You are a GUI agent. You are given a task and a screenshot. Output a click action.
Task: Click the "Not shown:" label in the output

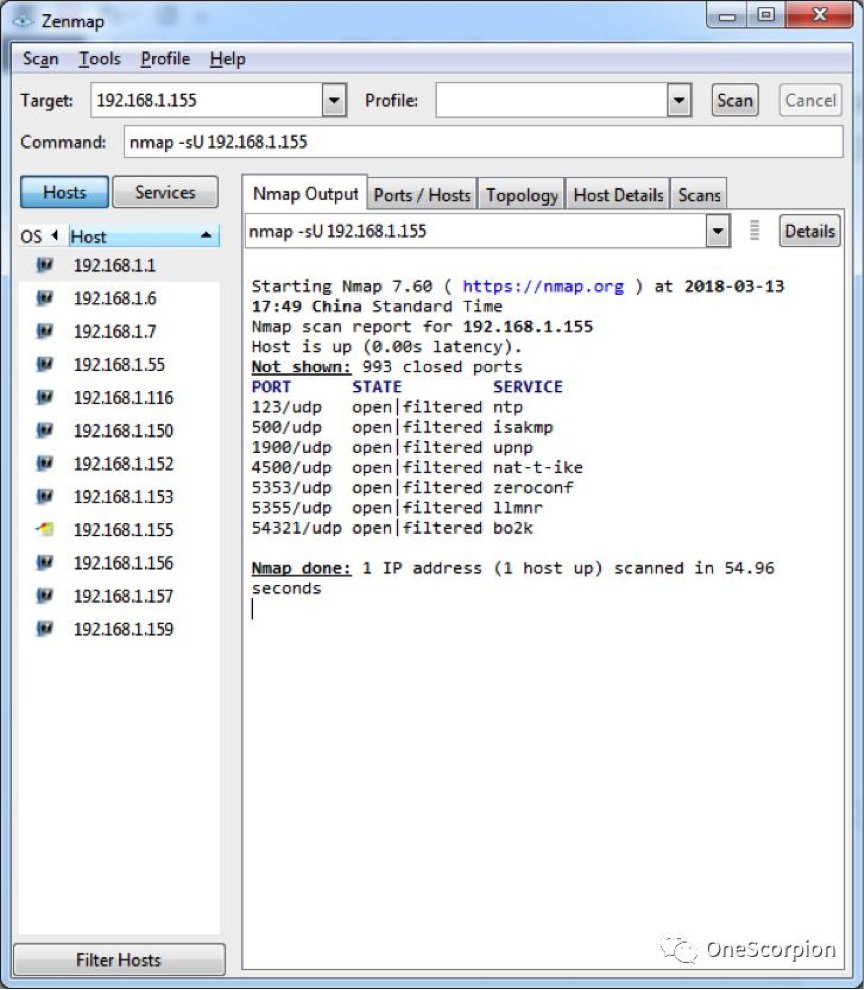click(301, 367)
